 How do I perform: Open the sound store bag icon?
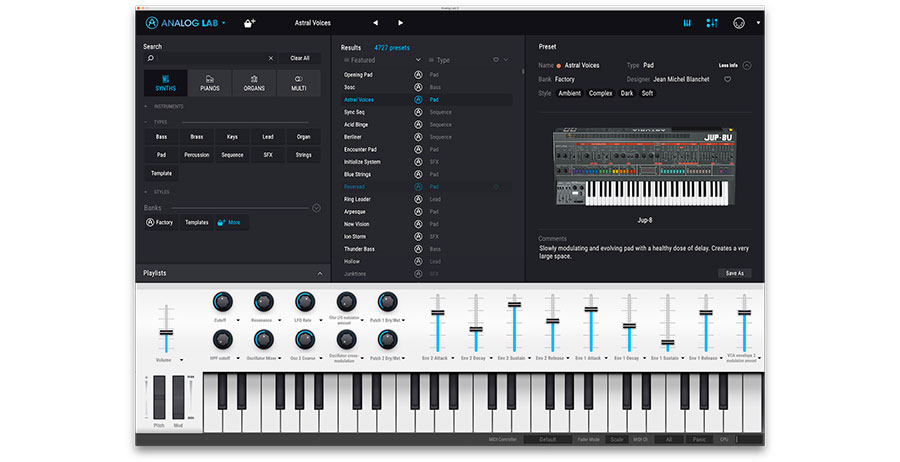point(249,23)
